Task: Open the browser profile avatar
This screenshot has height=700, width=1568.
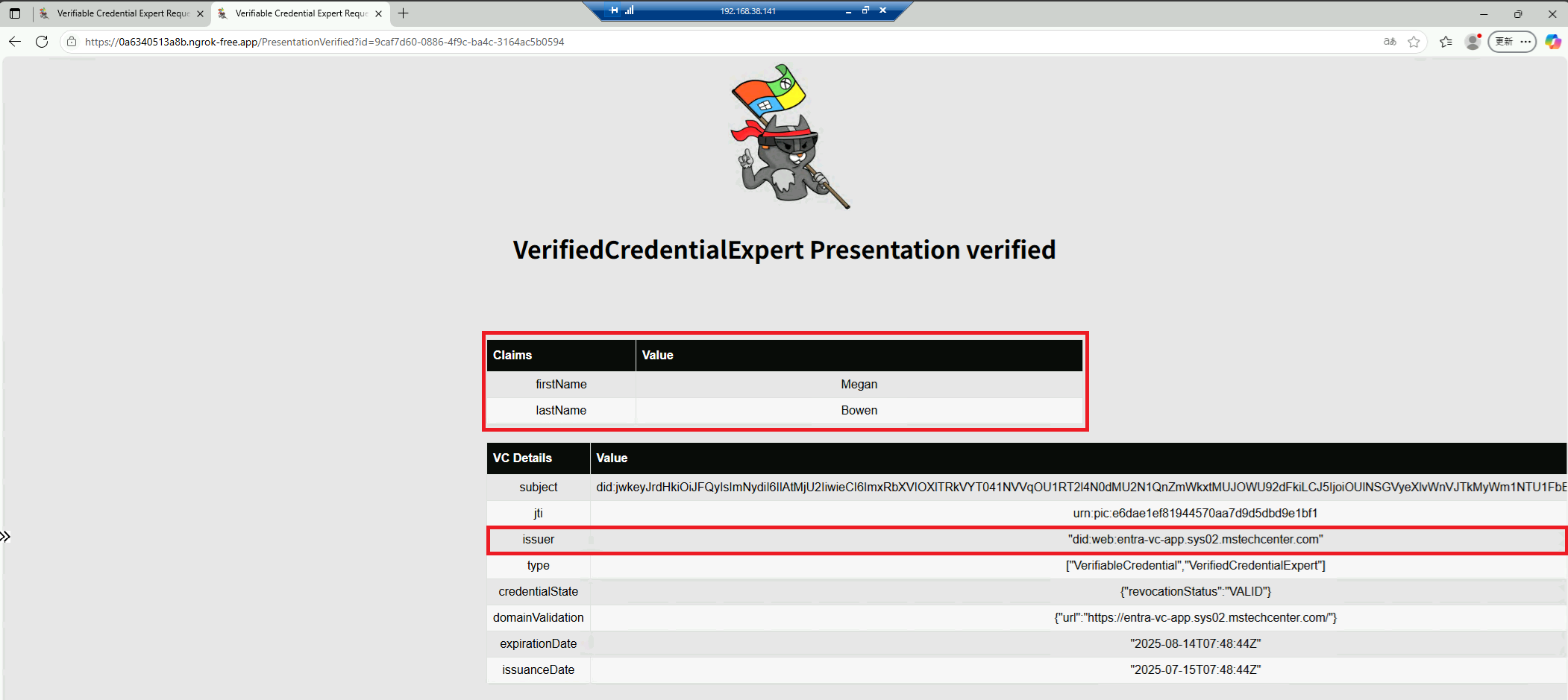Action: (x=1473, y=42)
